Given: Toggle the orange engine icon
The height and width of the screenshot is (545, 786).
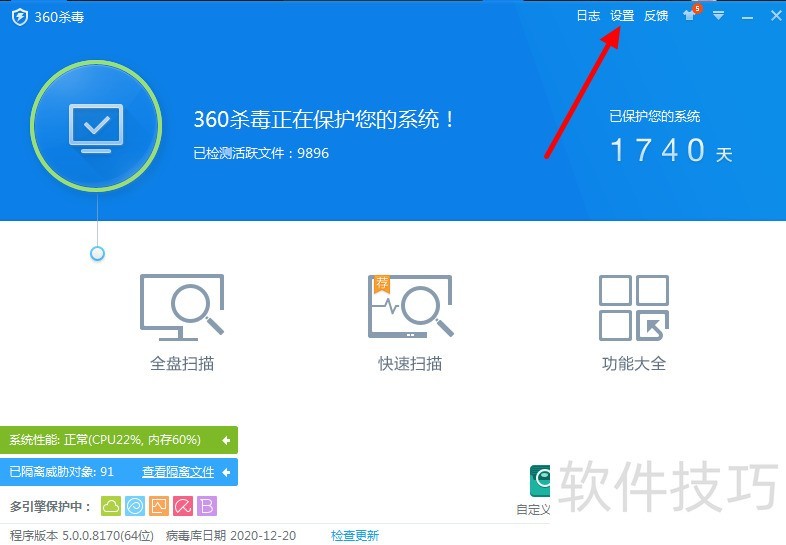Looking at the screenshot, I should tap(159, 506).
